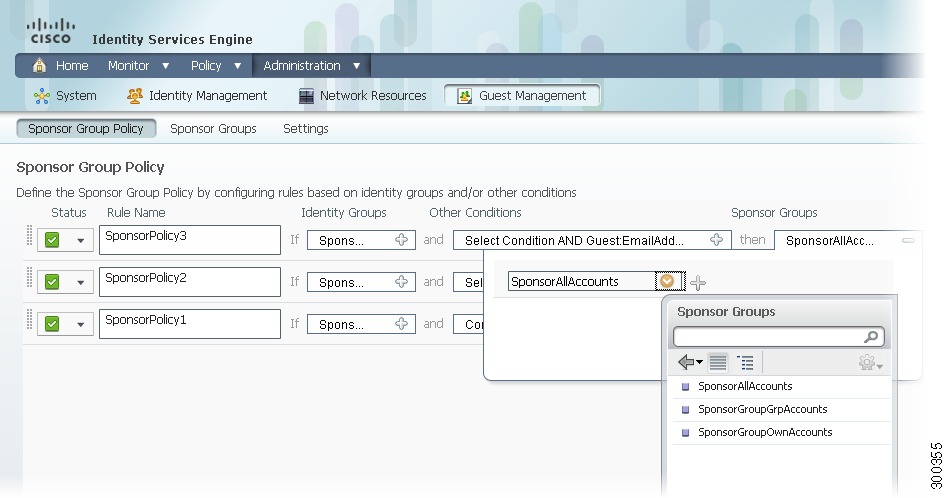Collapse sponsor groups panel with minus icon

point(908,240)
